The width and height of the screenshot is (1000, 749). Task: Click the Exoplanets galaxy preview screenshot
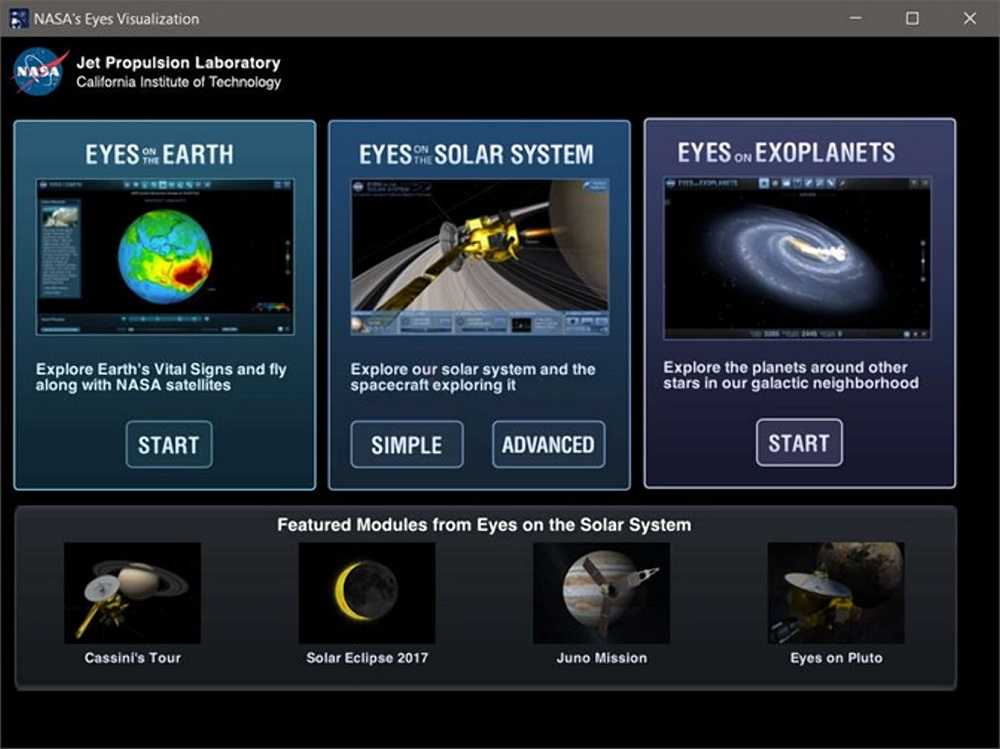[797, 258]
